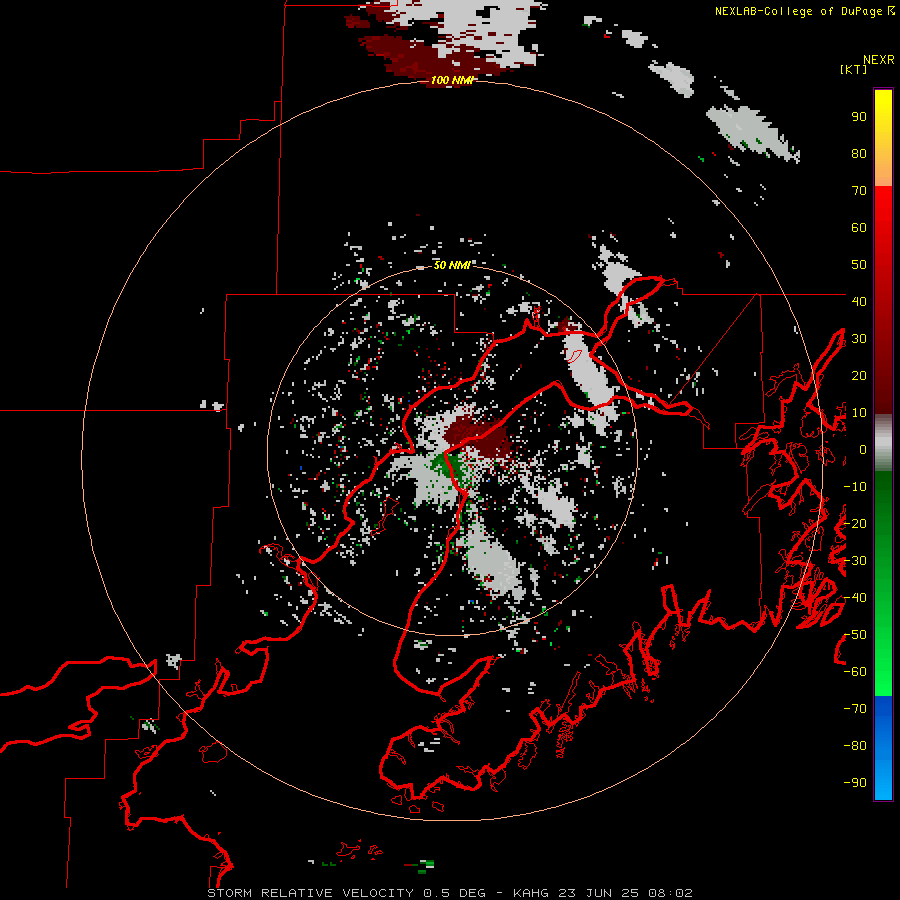
Task: Select the 100 NMI range ring label
Action: point(452,80)
